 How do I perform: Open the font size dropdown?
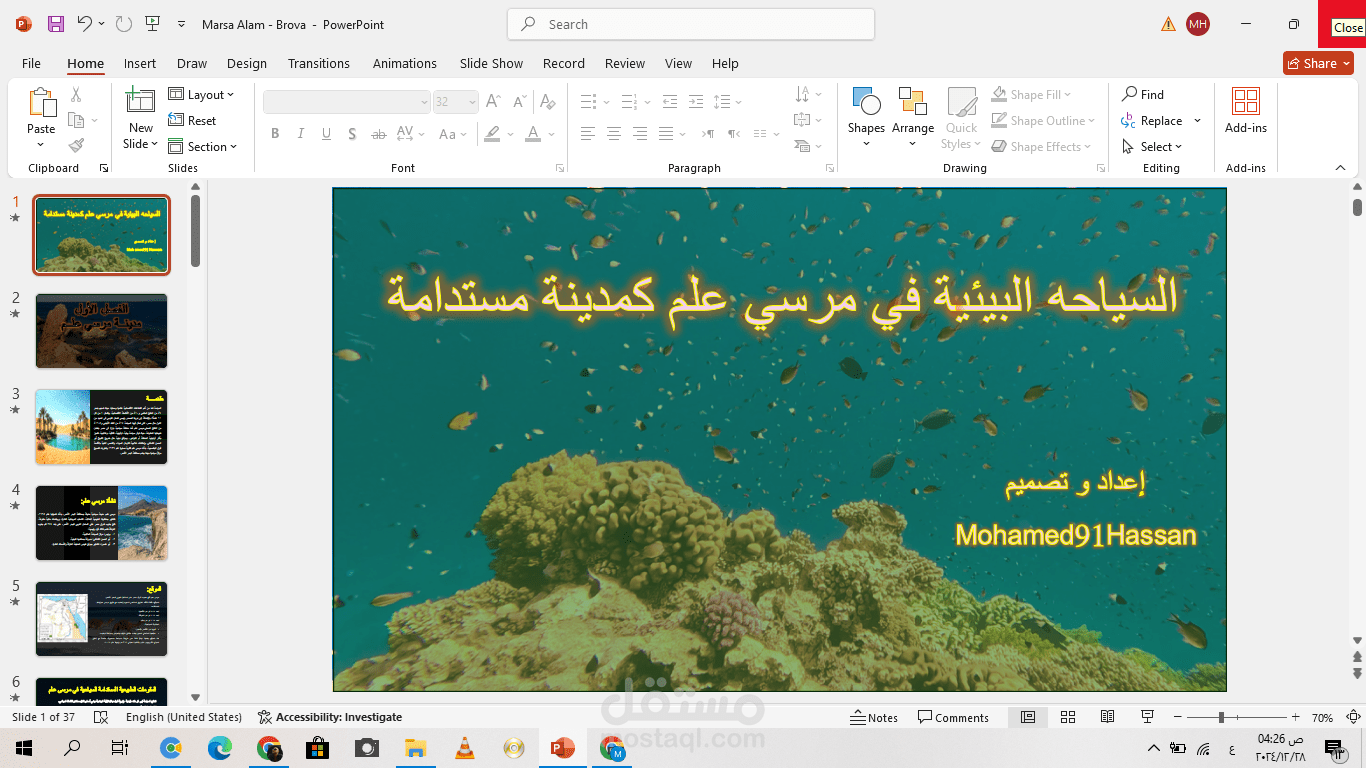[x=472, y=102]
